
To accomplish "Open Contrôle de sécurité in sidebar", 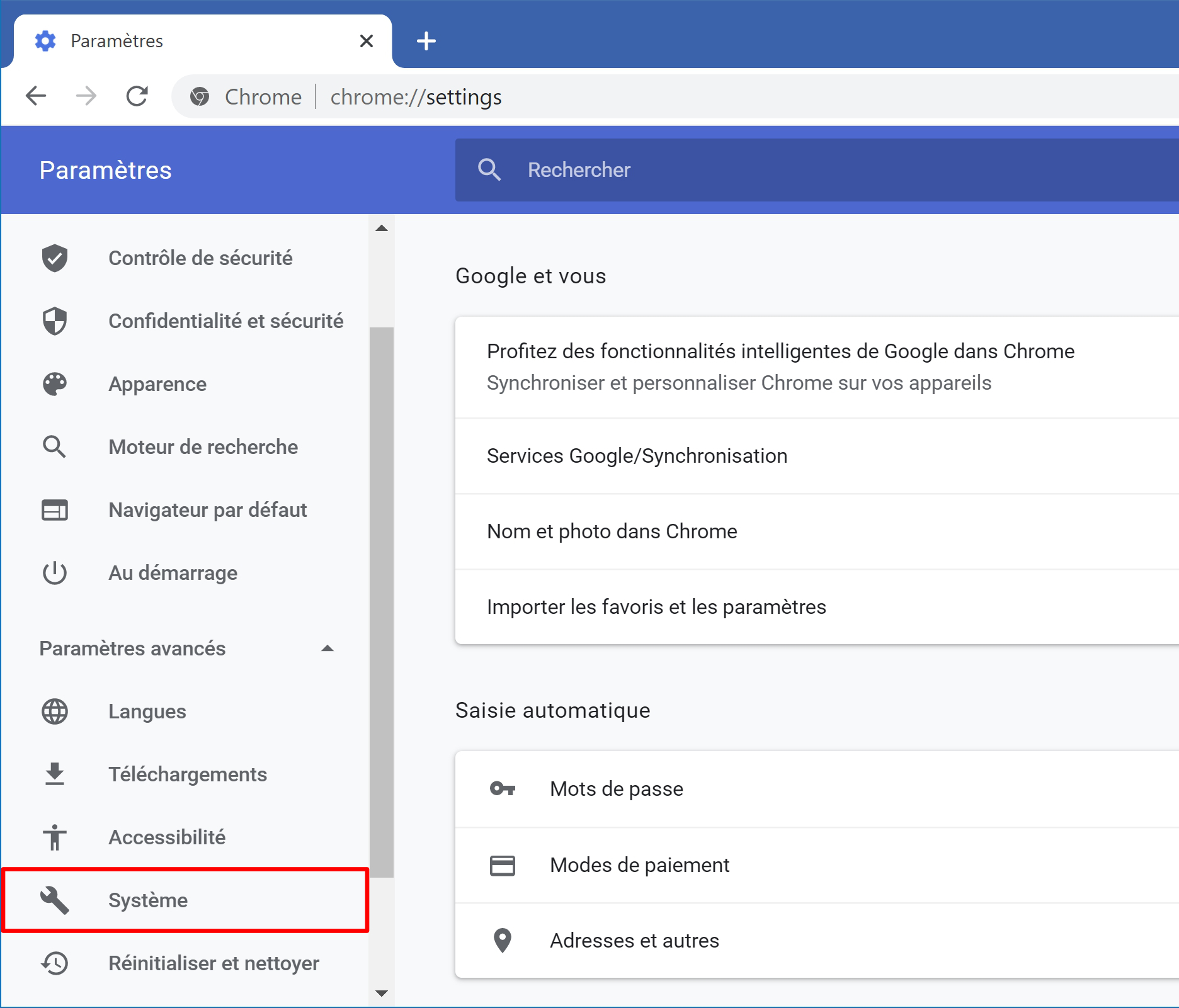I will click(x=185, y=258).
